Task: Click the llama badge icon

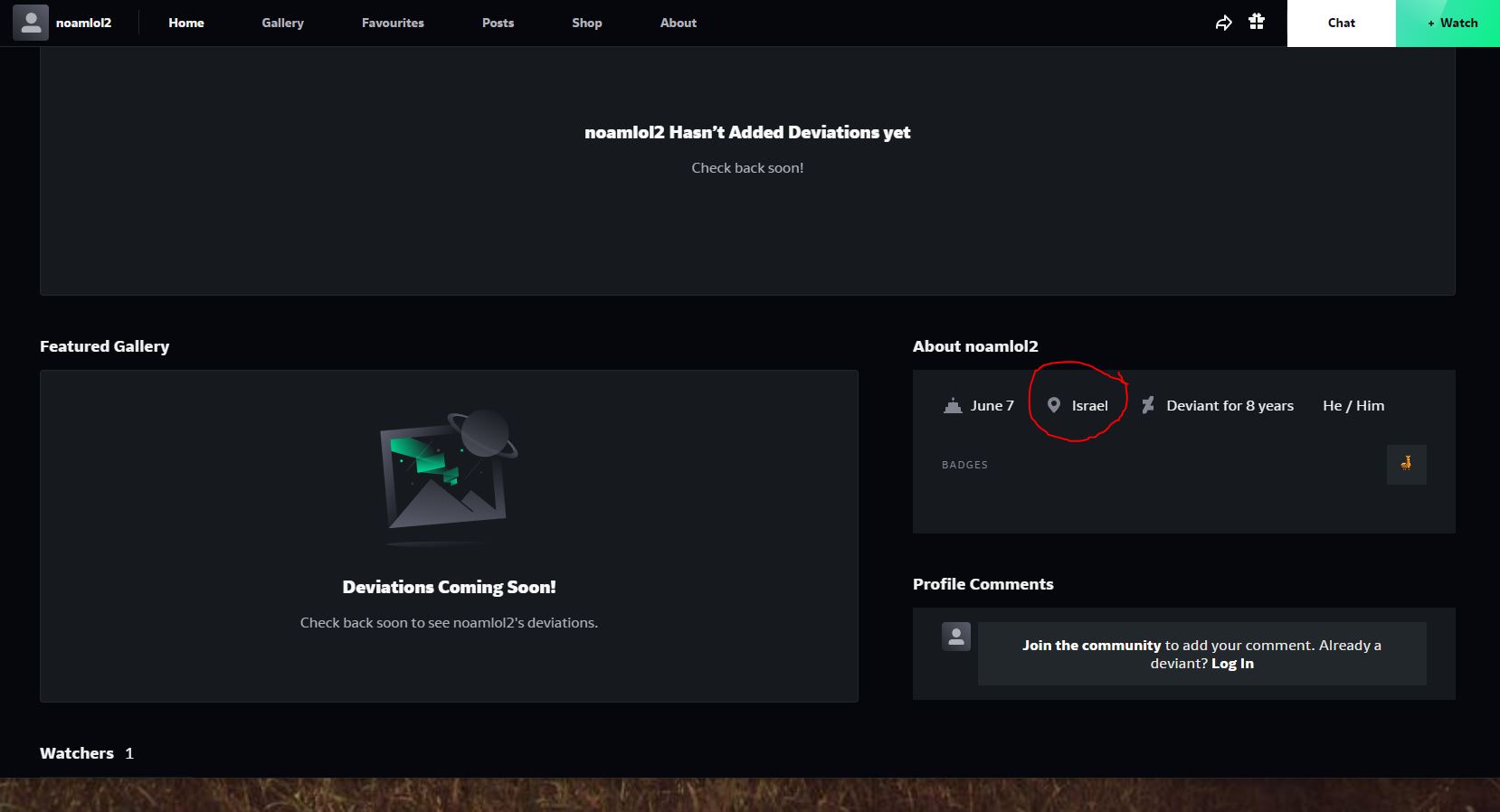Action: (1406, 464)
